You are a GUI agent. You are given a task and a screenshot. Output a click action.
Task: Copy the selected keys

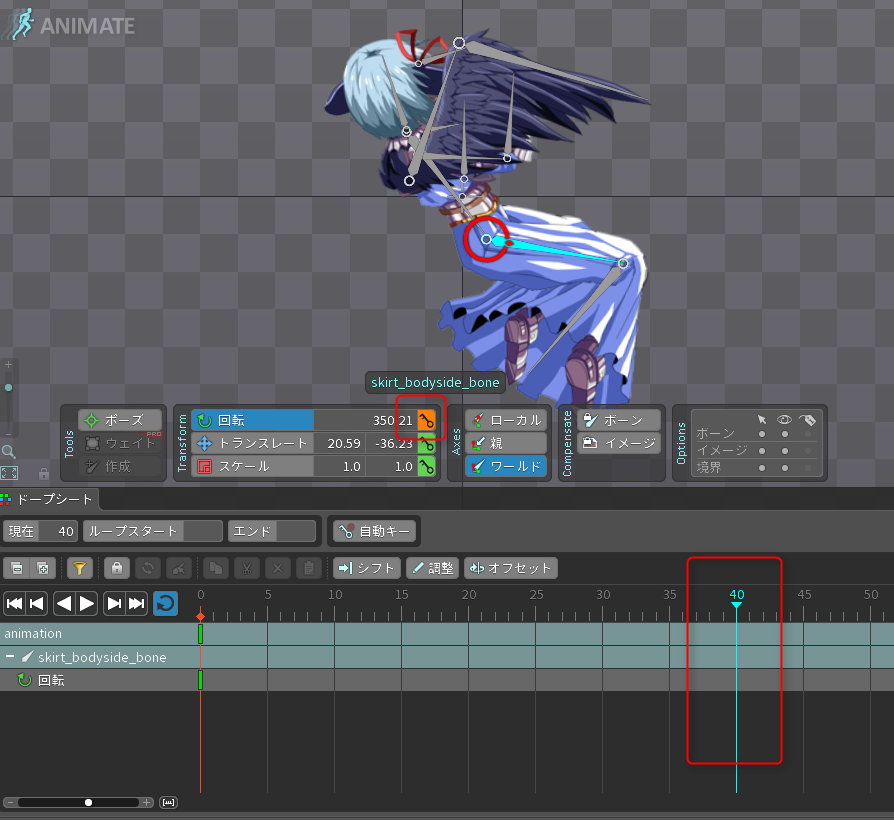point(216,568)
